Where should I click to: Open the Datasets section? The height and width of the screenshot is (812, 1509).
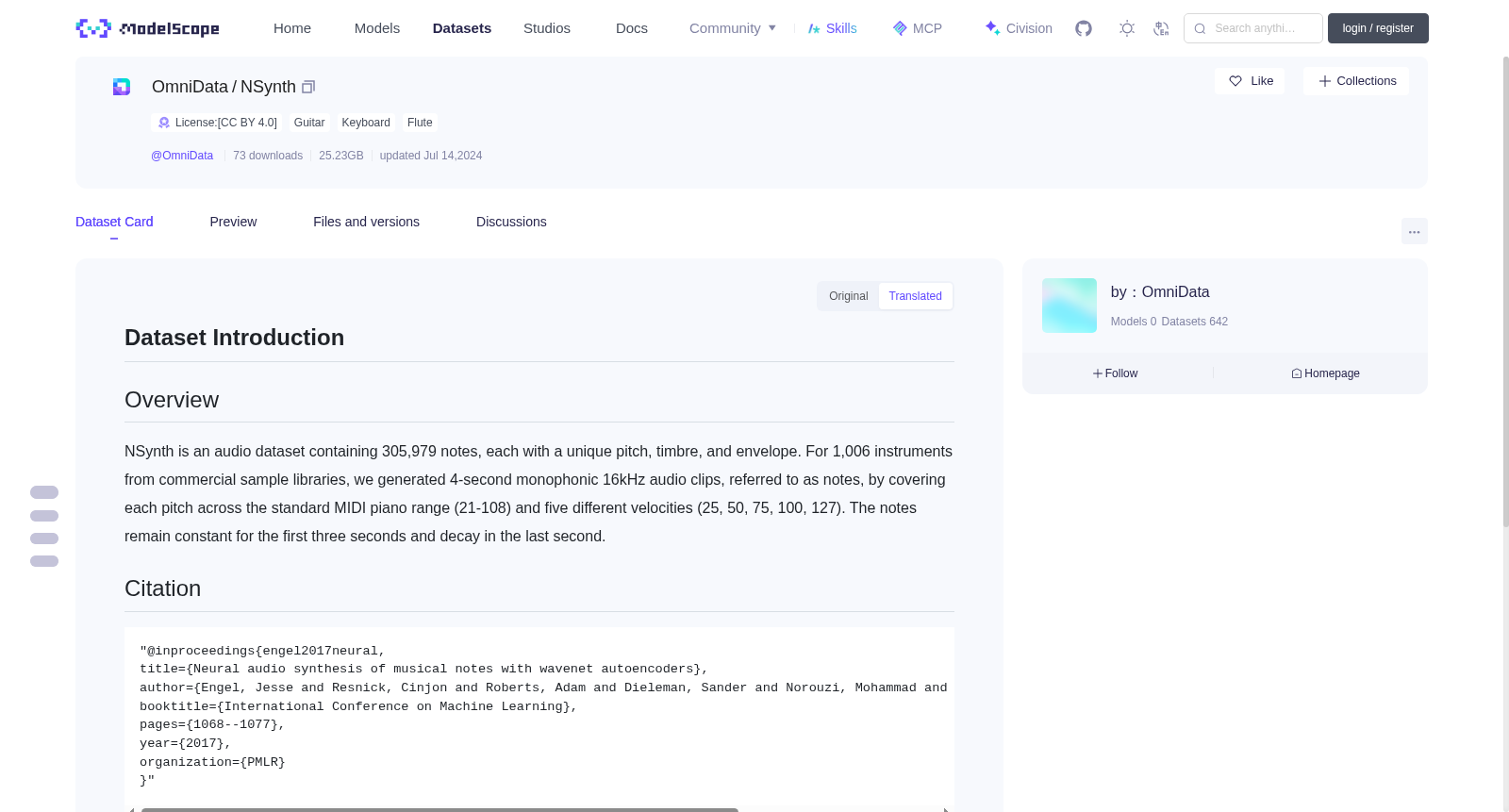pos(462,28)
